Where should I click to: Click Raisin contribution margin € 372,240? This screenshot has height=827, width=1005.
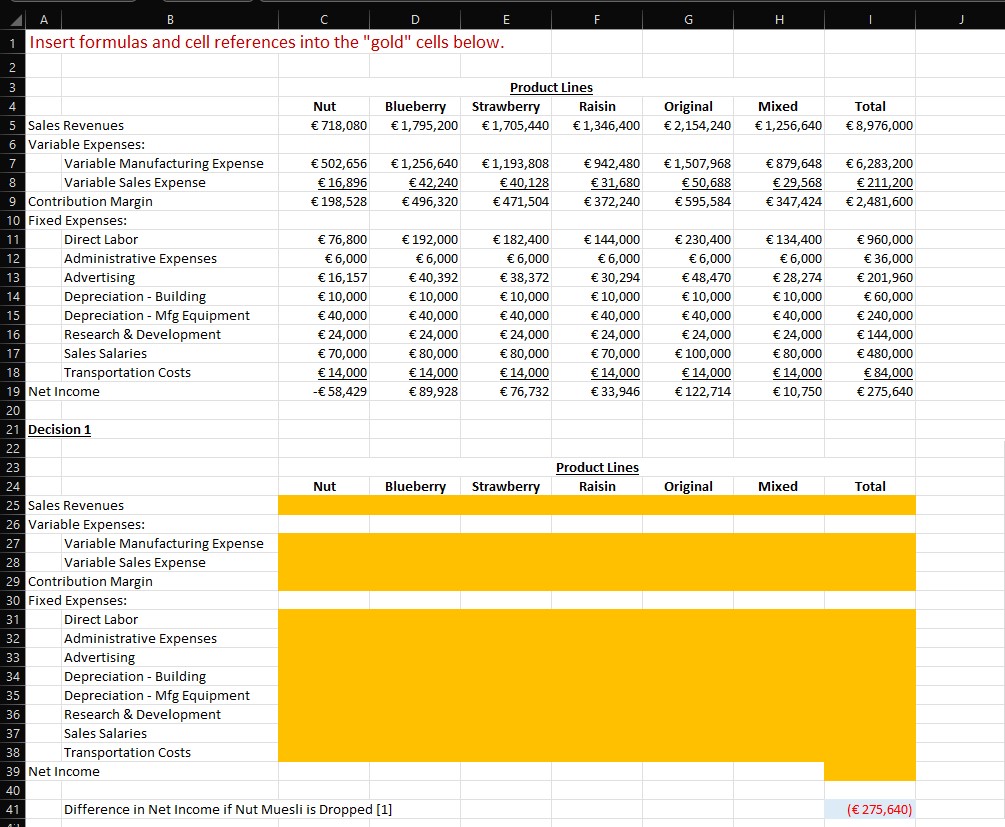tap(611, 201)
